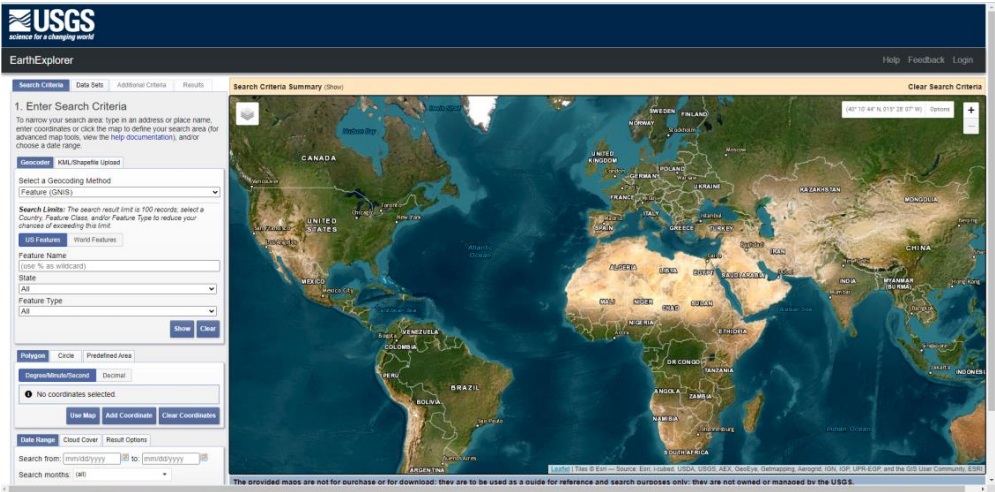Image resolution: width=995 pixels, height=492 pixels.
Task: Click the "No coordinates selected." message
Action: coord(76,394)
